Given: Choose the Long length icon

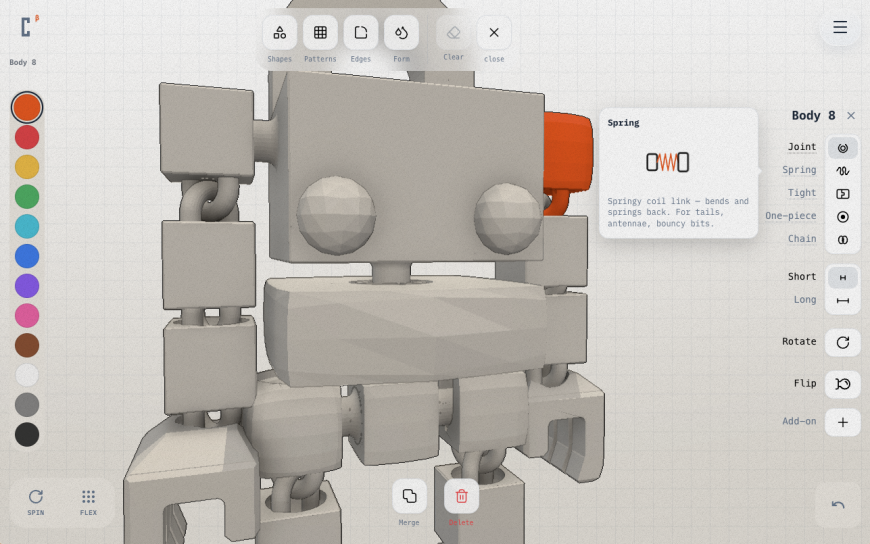Looking at the screenshot, I should pyautogui.click(x=842, y=300).
